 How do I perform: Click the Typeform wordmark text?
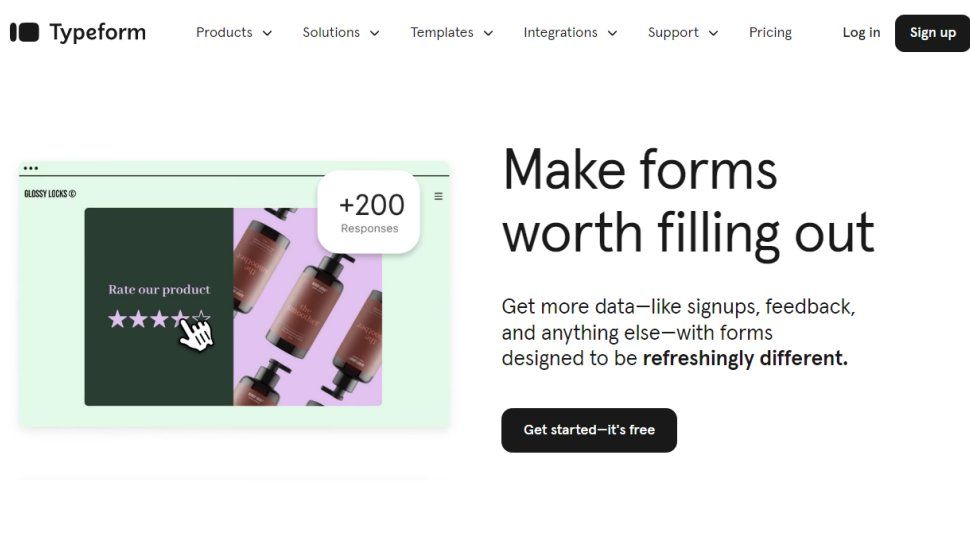click(x=98, y=33)
